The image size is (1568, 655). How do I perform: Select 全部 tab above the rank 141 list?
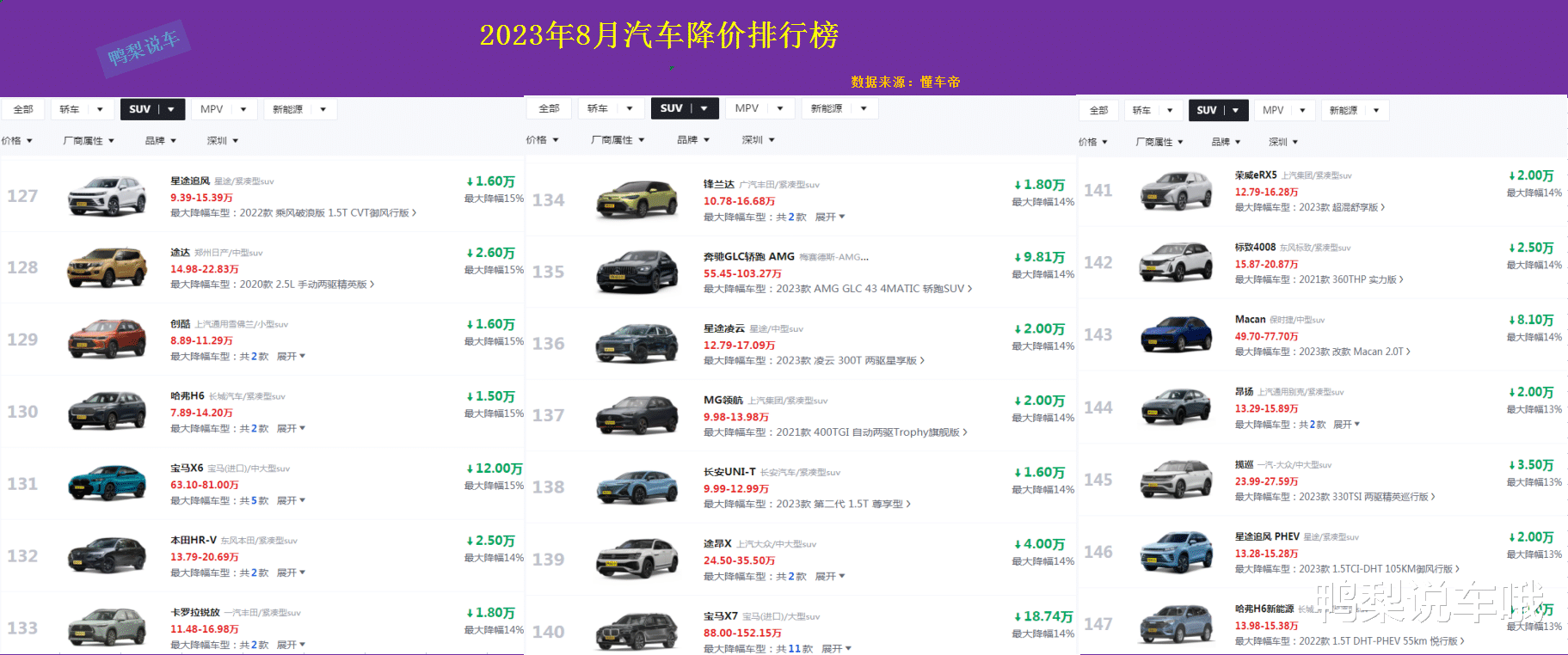click(x=1099, y=110)
